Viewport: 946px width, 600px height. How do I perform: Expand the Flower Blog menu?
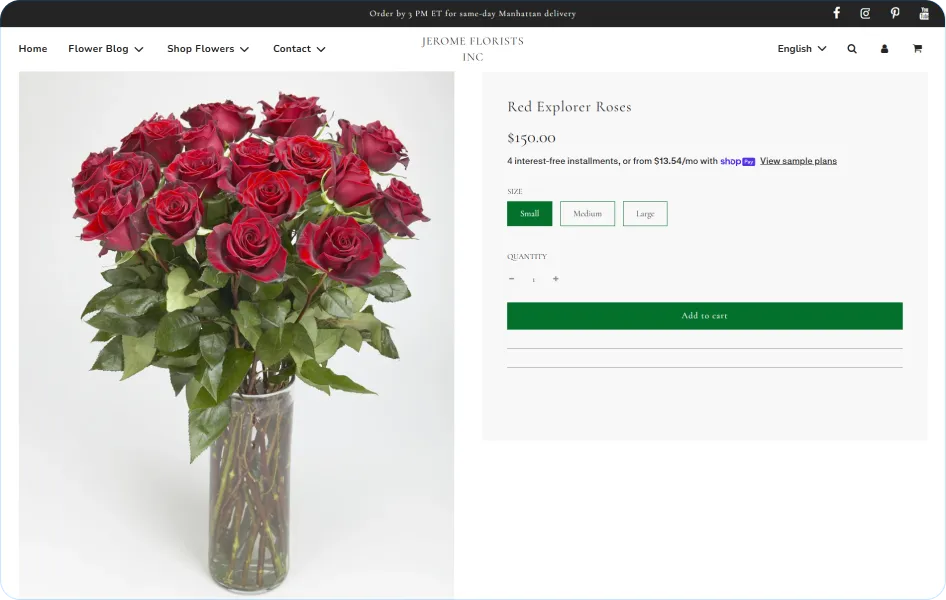pyautogui.click(x=106, y=49)
